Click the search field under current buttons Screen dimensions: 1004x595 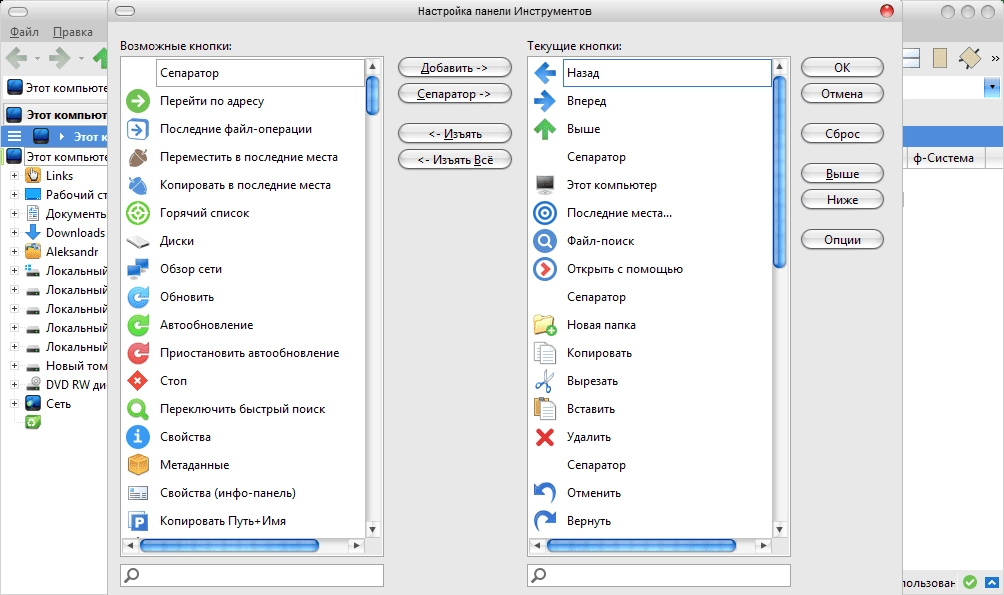click(x=659, y=575)
